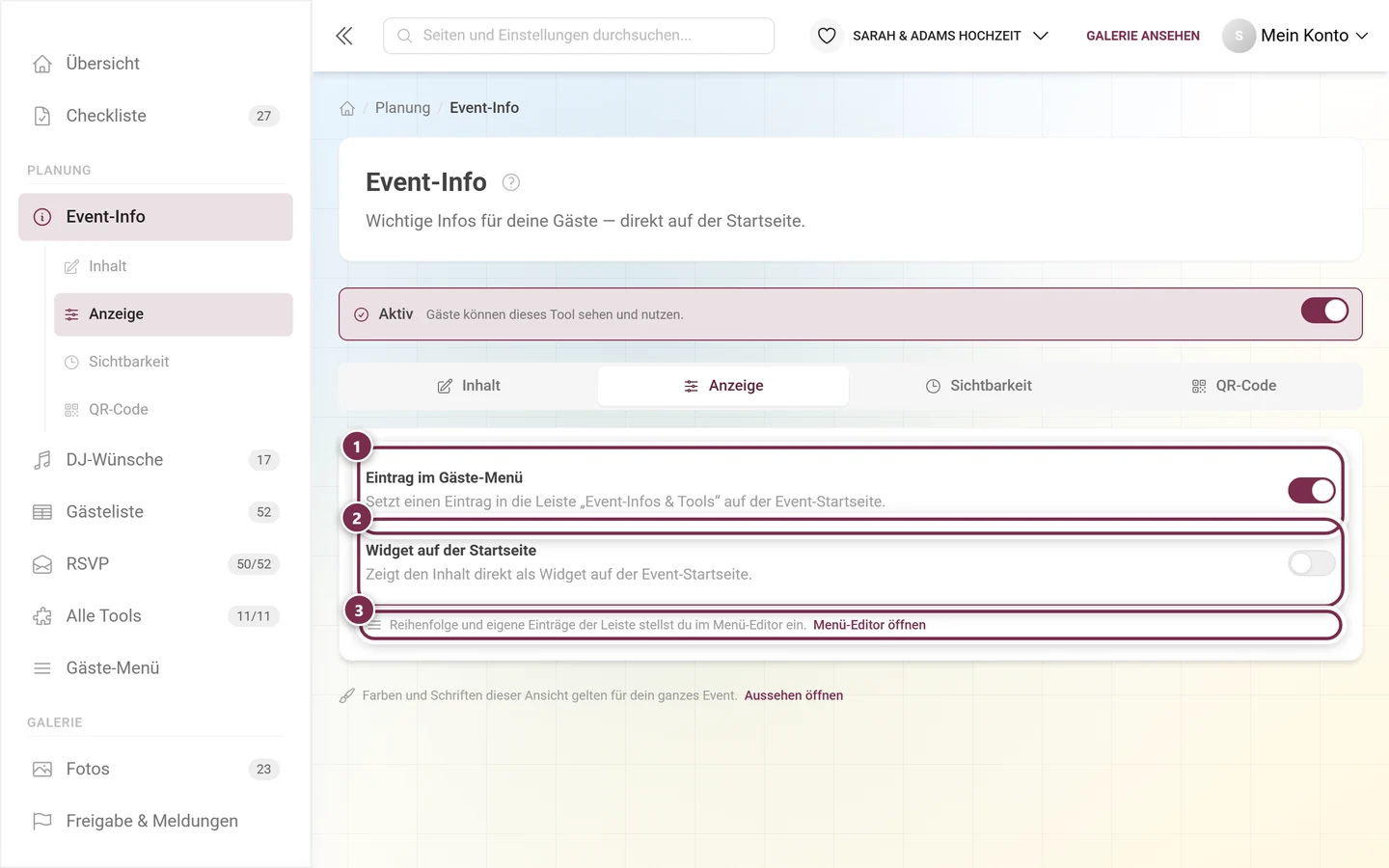Click the Gästeliste table icon
The image size is (1389, 868).
tap(42, 512)
